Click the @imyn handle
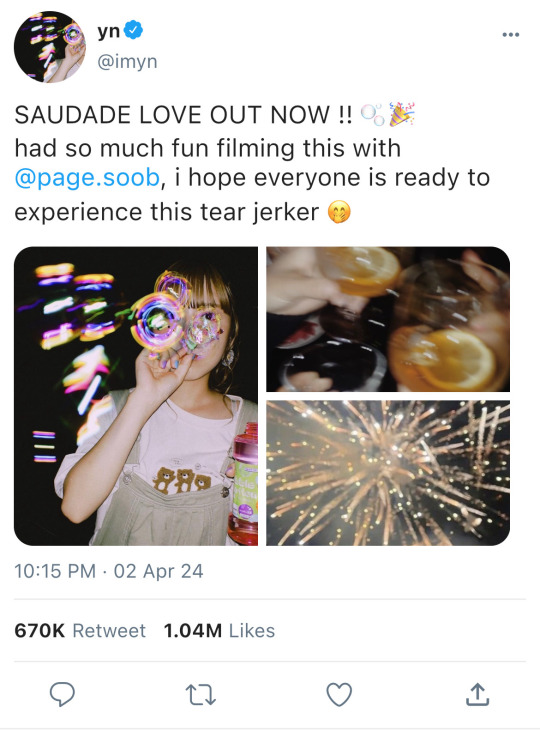The width and height of the screenshot is (540, 737). pos(127,62)
